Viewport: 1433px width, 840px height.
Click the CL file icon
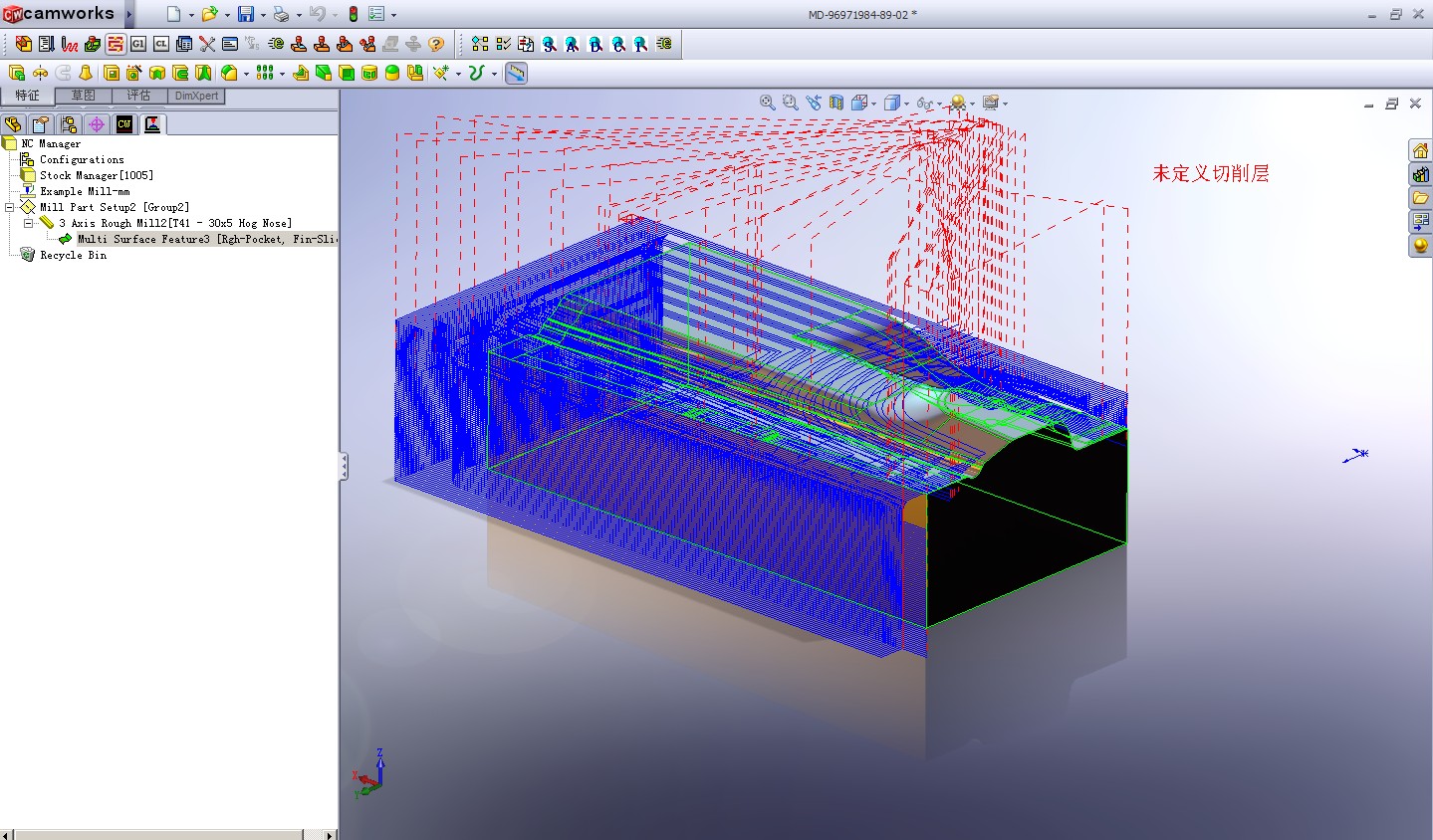coord(160,44)
